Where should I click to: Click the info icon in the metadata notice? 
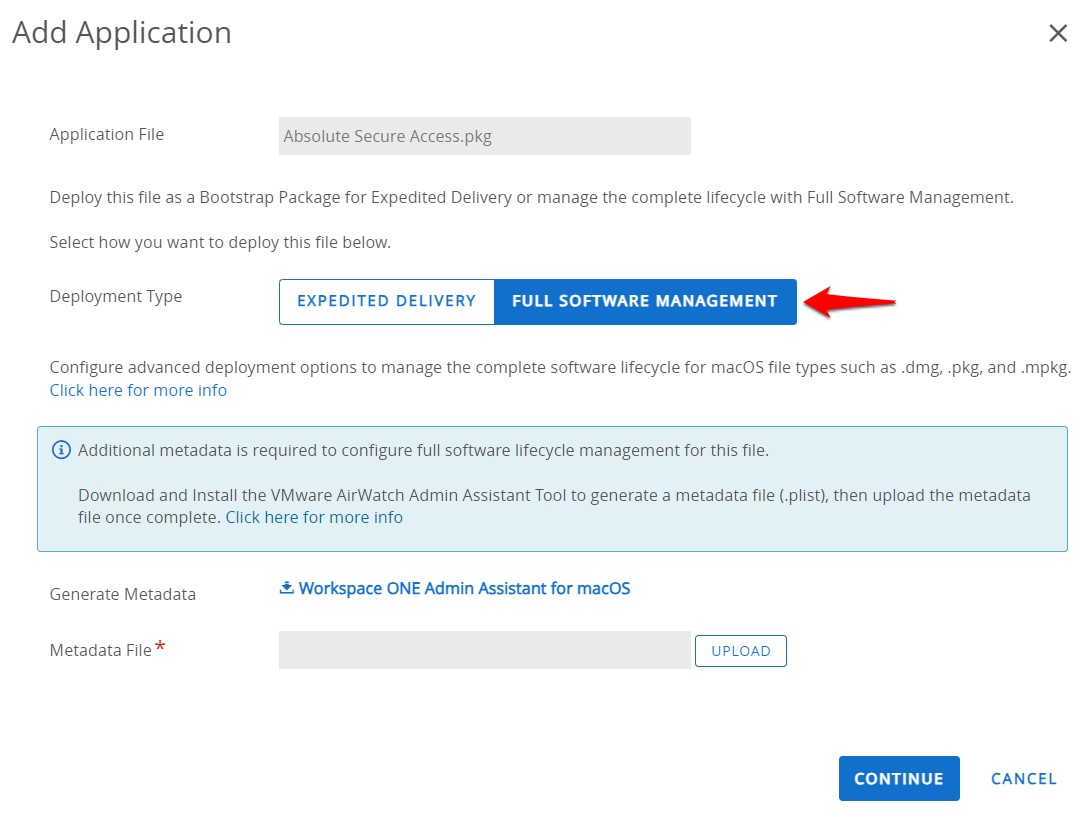(x=62, y=450)
